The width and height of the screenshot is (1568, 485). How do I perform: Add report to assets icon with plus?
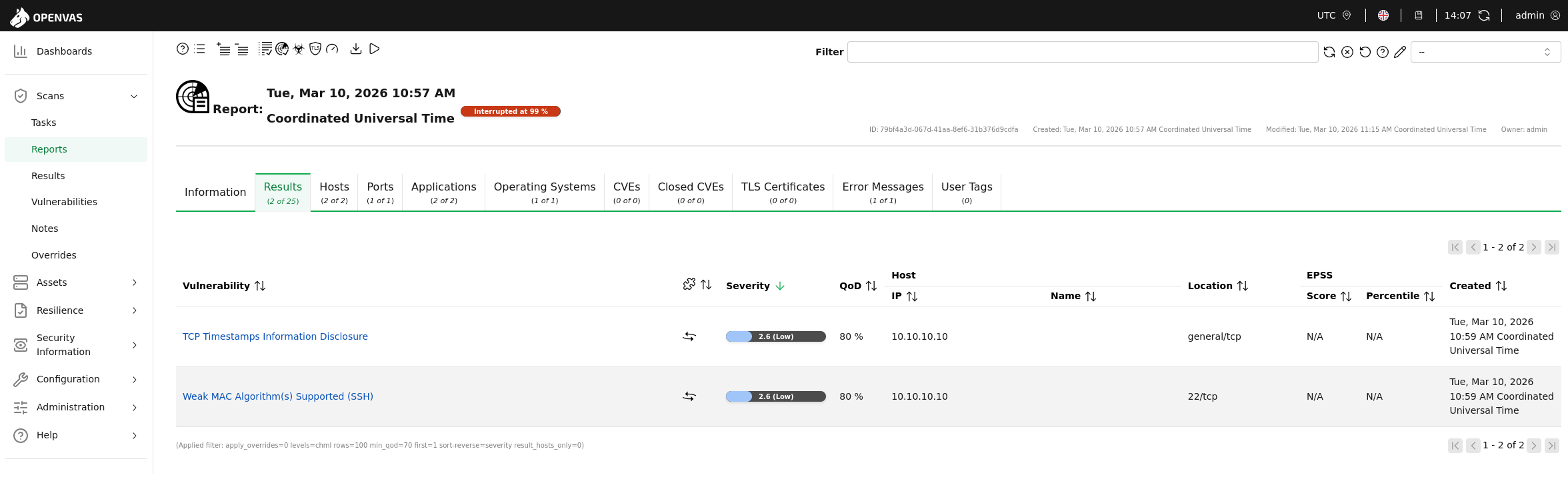click(223, 49)
